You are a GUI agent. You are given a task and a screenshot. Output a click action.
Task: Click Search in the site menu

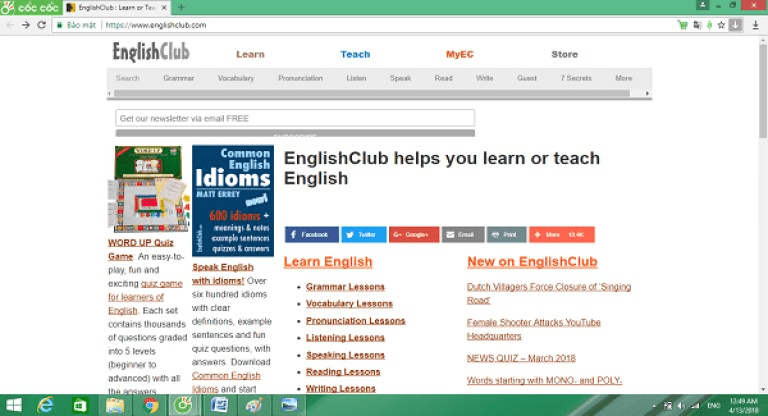[x=128, y=78]
